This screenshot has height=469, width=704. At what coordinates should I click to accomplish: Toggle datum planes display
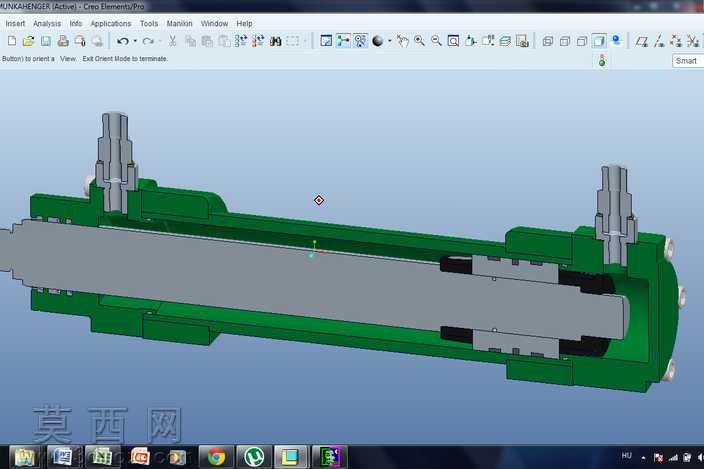(x=642, y=41)
